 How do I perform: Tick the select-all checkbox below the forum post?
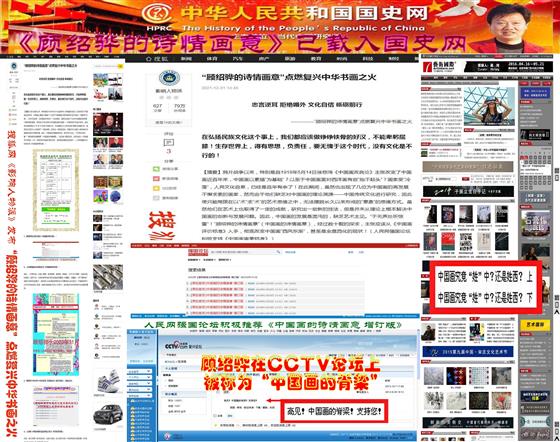point(215,416)
